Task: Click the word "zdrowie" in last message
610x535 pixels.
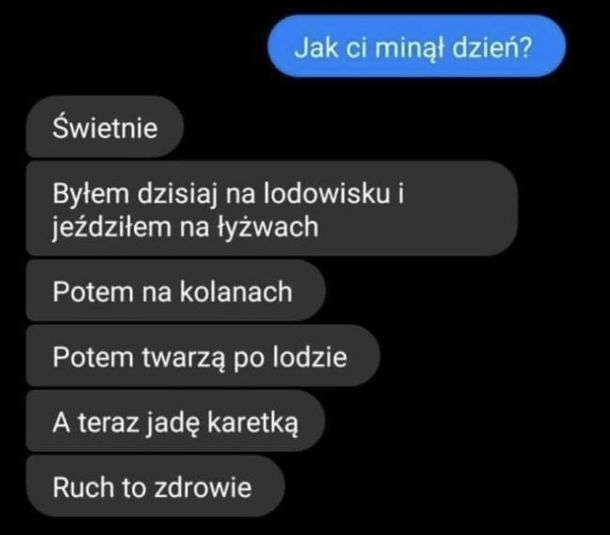Action: (x=203, y=487)
